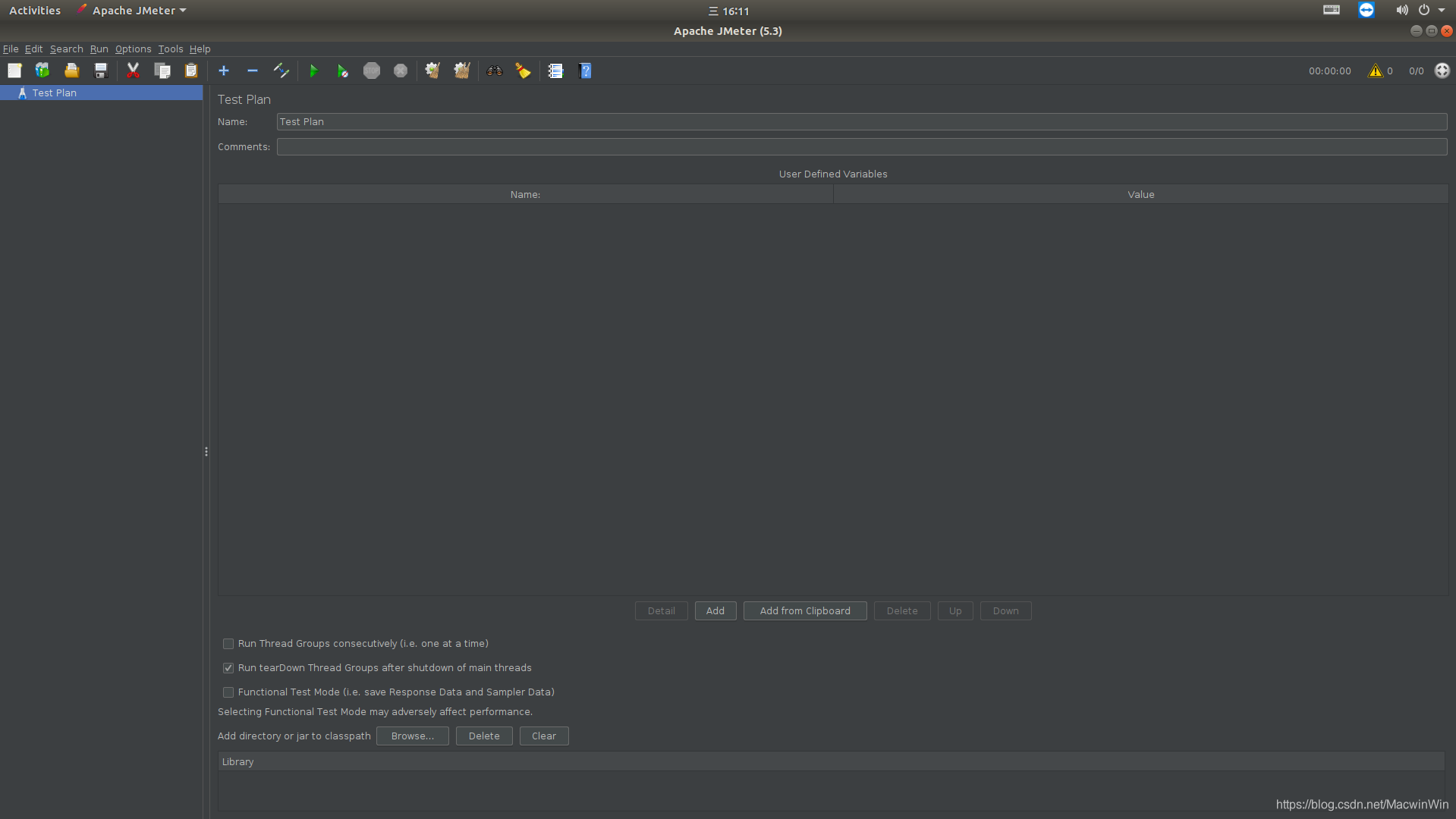Open the Search menu
Image resolution: width=1456 pixels, height=819 pixels.
point(66,49)
